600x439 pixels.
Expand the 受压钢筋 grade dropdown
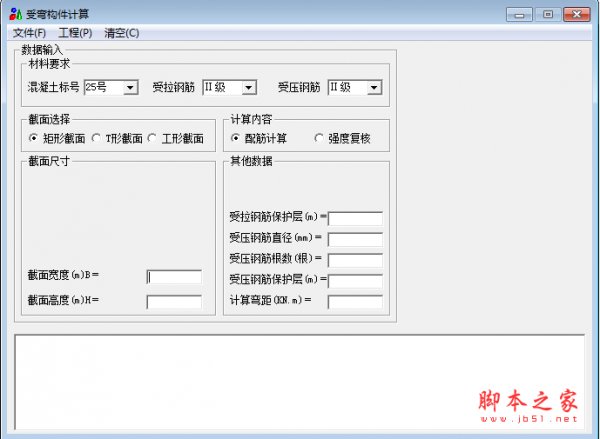[374, 88]
